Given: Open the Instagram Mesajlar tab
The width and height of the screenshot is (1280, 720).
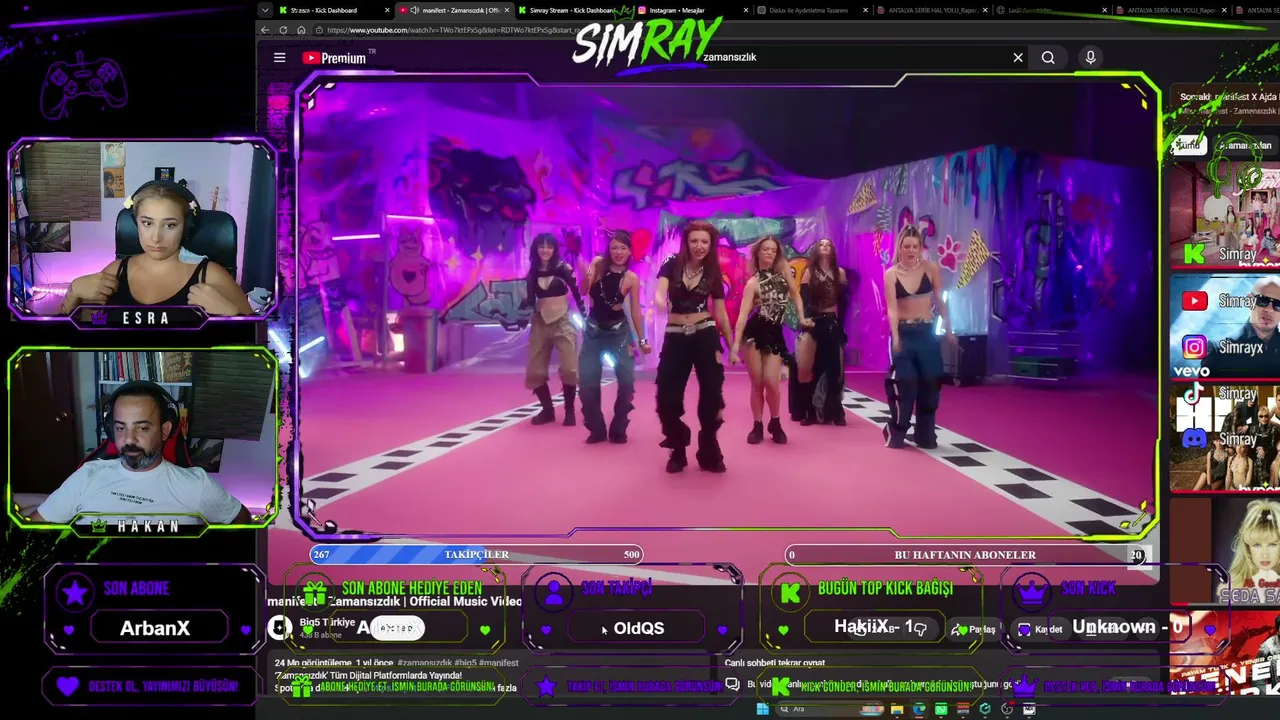Looking at the screenshot, I should (x=690, y=10).
